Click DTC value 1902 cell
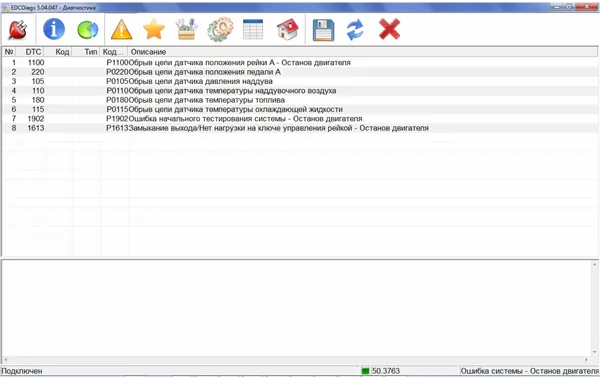 coord(36,119)
